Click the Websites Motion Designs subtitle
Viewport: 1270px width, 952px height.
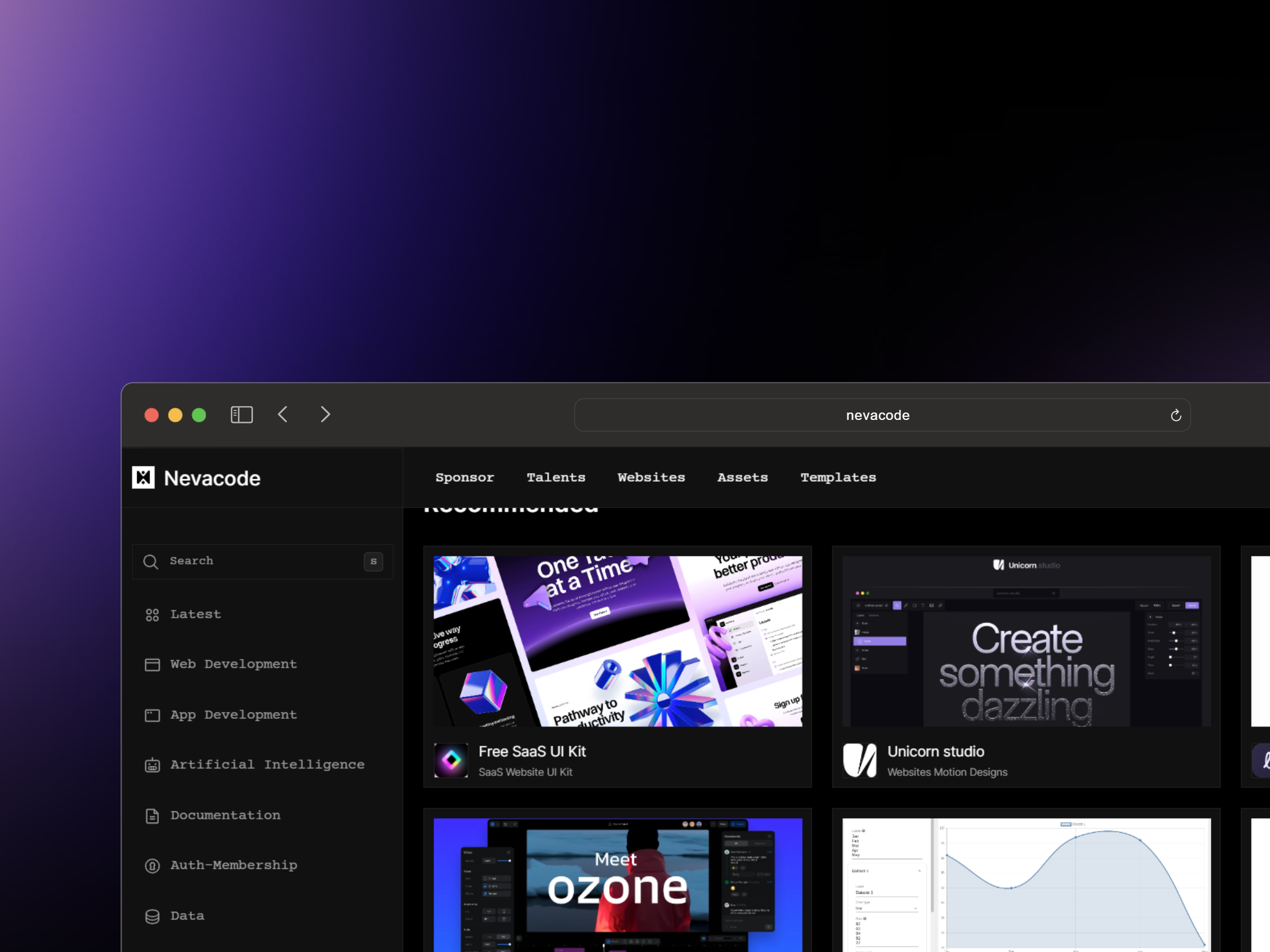tap(947, 772)
